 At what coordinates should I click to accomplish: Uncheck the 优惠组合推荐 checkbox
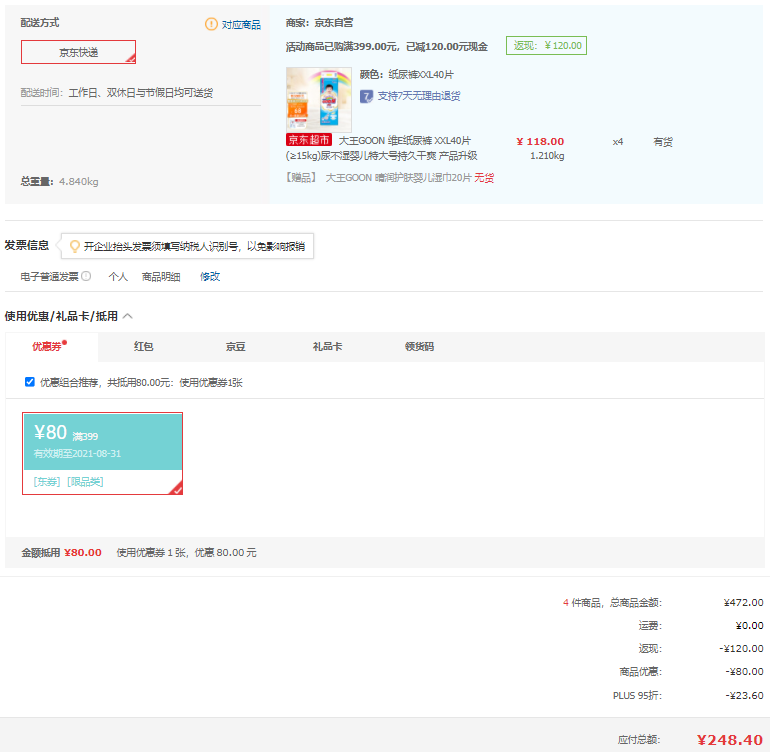point(29,382)
